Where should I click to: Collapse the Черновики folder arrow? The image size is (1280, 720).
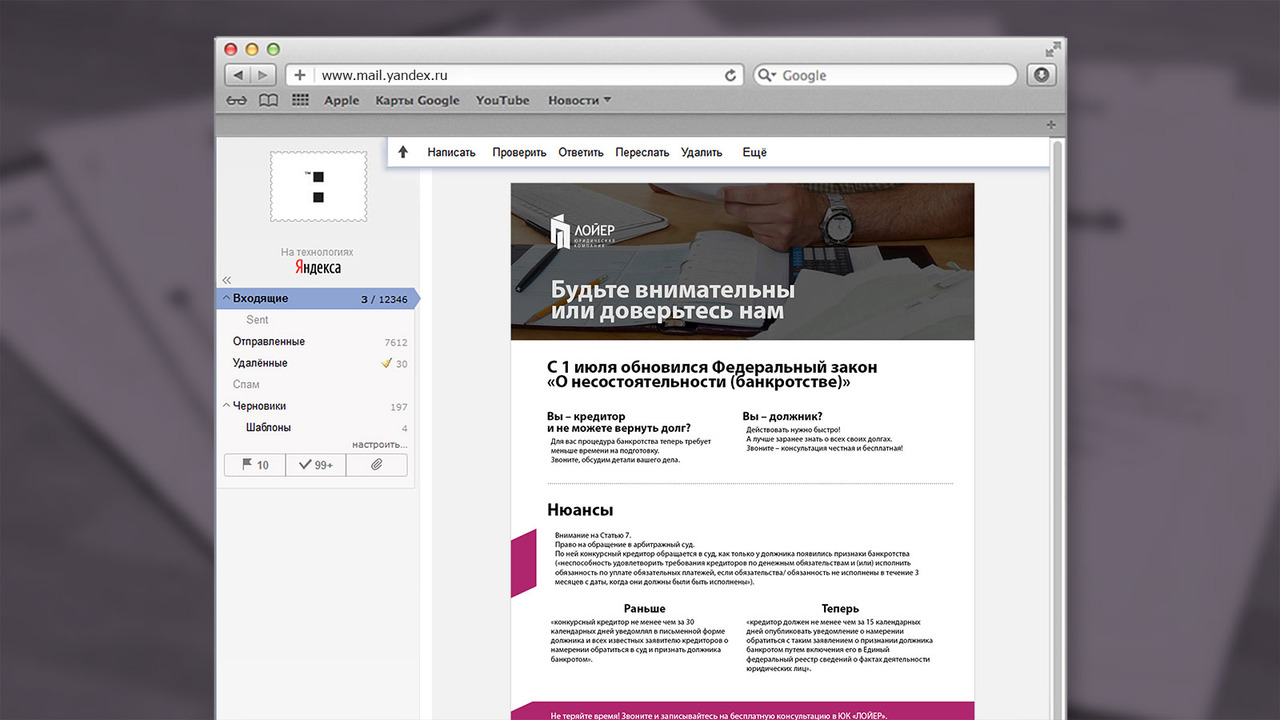click(226, 406)
